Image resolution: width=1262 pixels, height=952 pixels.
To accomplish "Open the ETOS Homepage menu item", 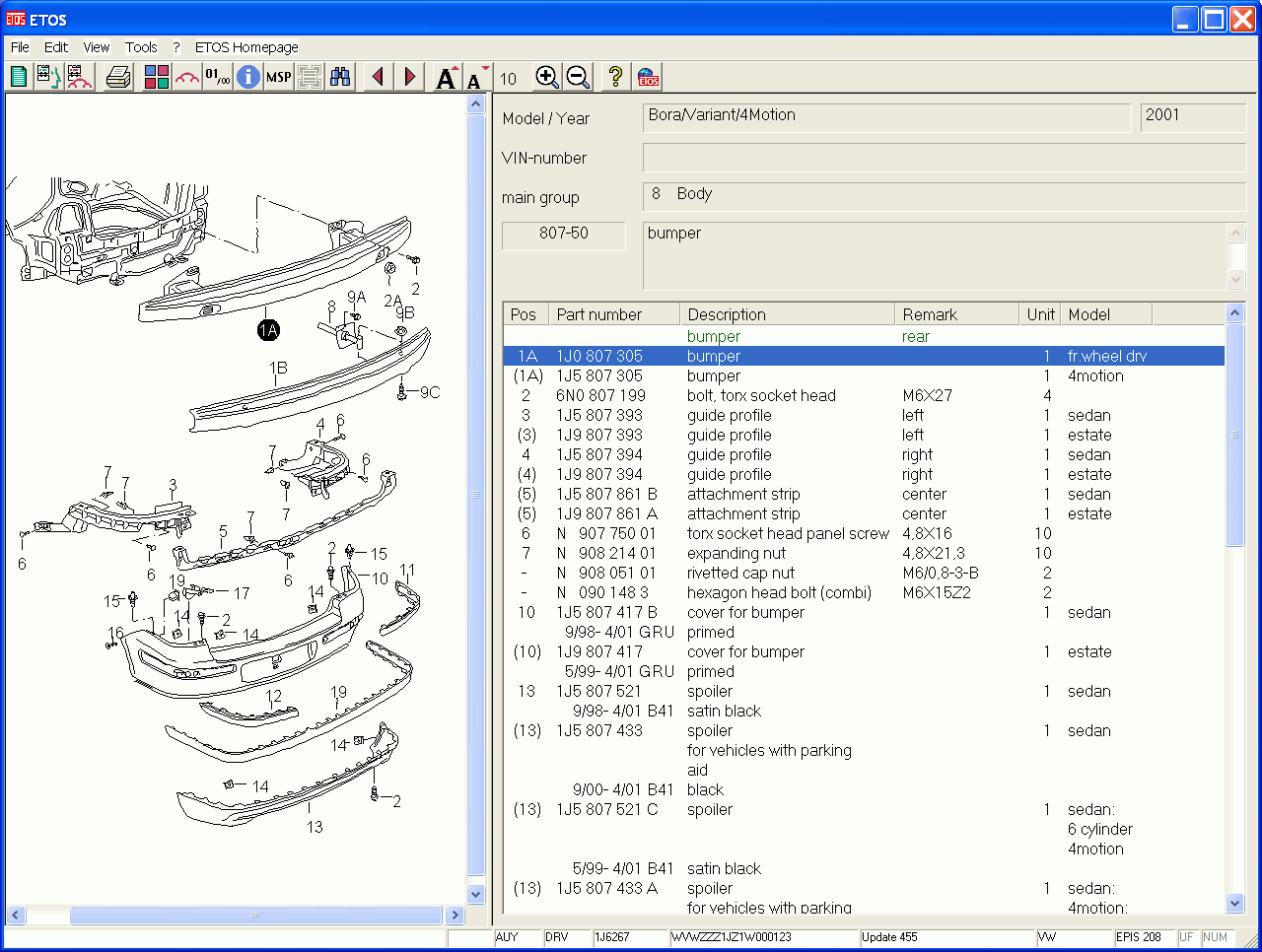I will [246, 47].
